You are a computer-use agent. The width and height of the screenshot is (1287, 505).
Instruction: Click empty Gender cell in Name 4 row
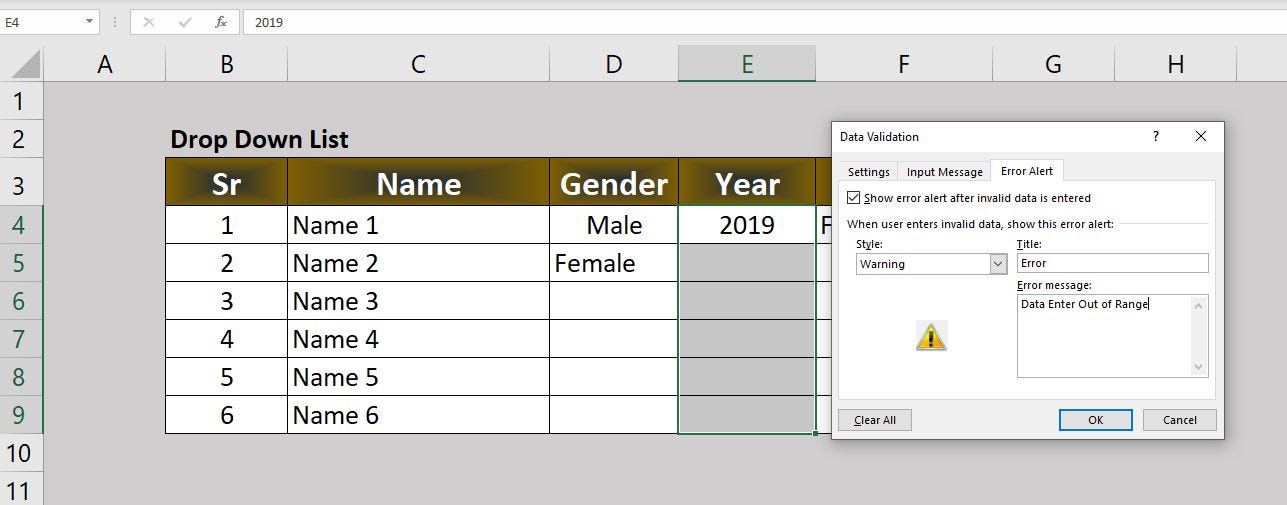(614, 339)
